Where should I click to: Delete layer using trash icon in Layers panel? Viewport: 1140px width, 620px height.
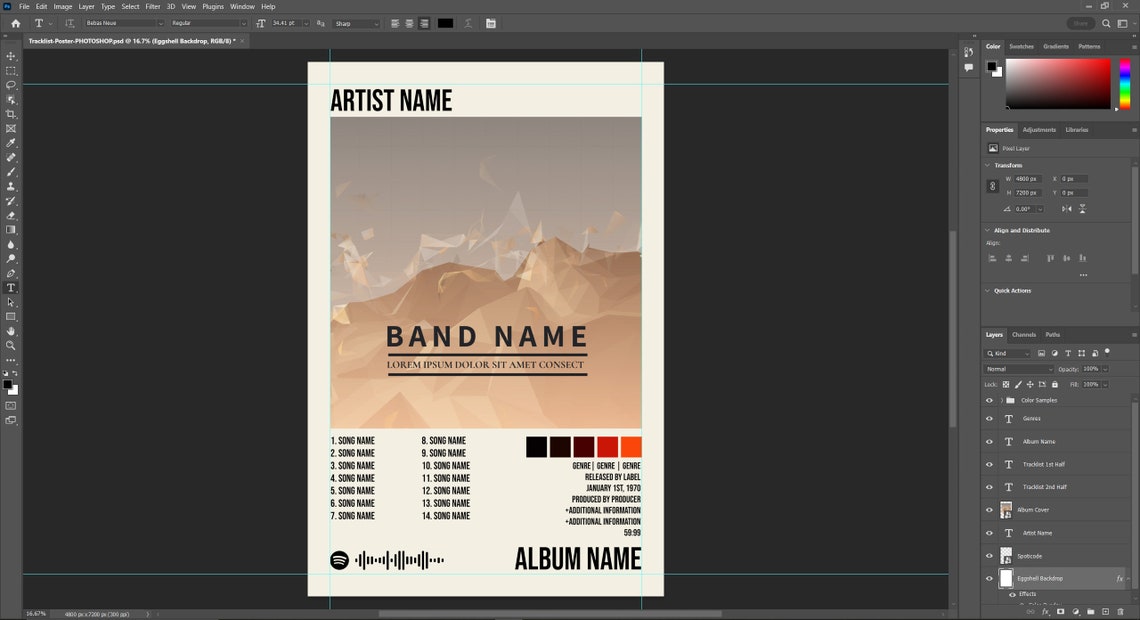tap(1121, 611)
